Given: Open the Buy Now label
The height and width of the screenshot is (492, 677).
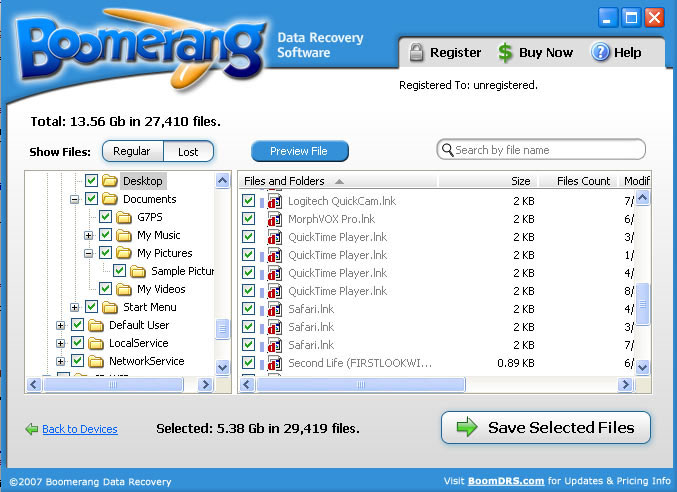Looking at the screenshot, I should (546, 53).
